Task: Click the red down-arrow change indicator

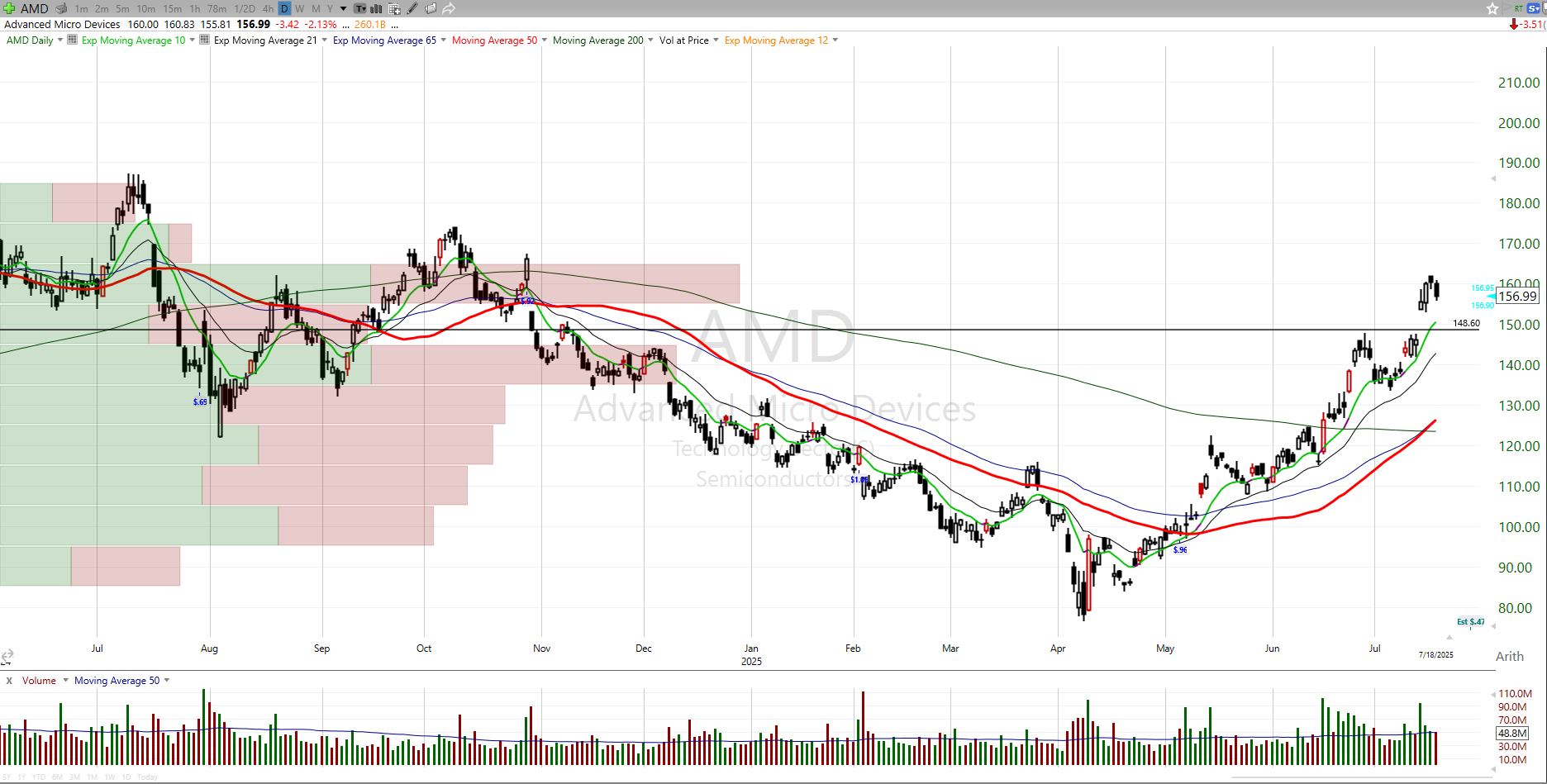Action: pos(1514,24)
